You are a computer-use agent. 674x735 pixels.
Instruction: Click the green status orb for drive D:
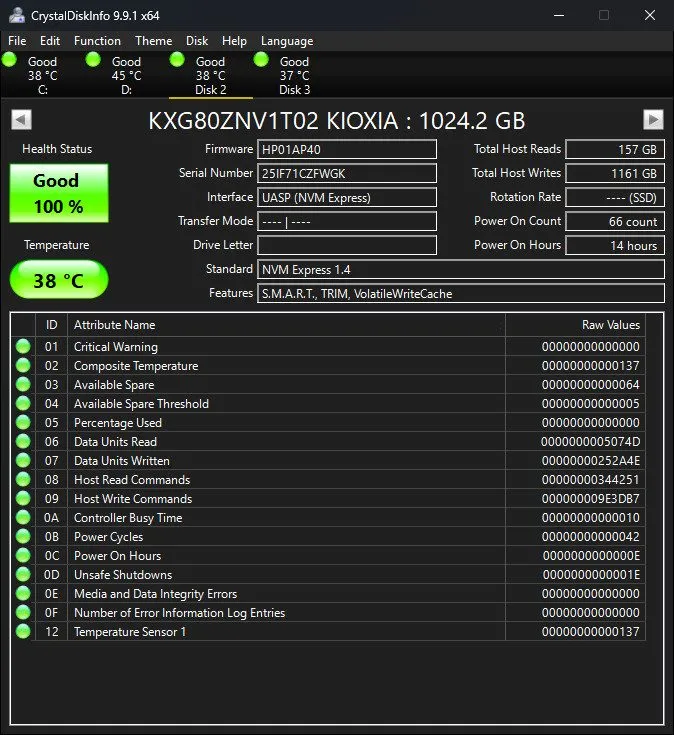point(93,60)
